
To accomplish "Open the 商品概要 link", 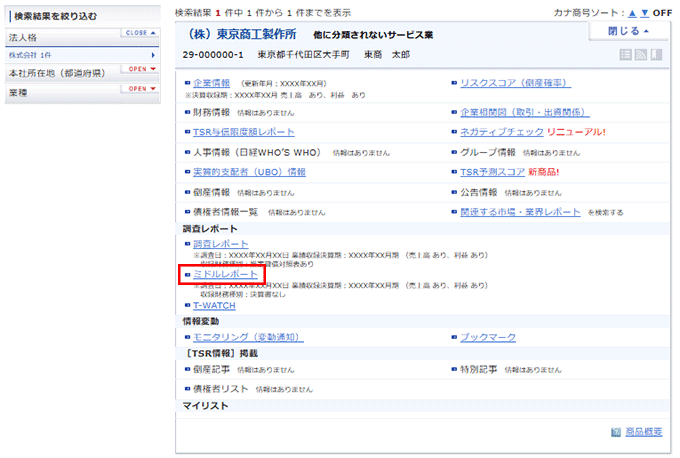I will (644, 432).
